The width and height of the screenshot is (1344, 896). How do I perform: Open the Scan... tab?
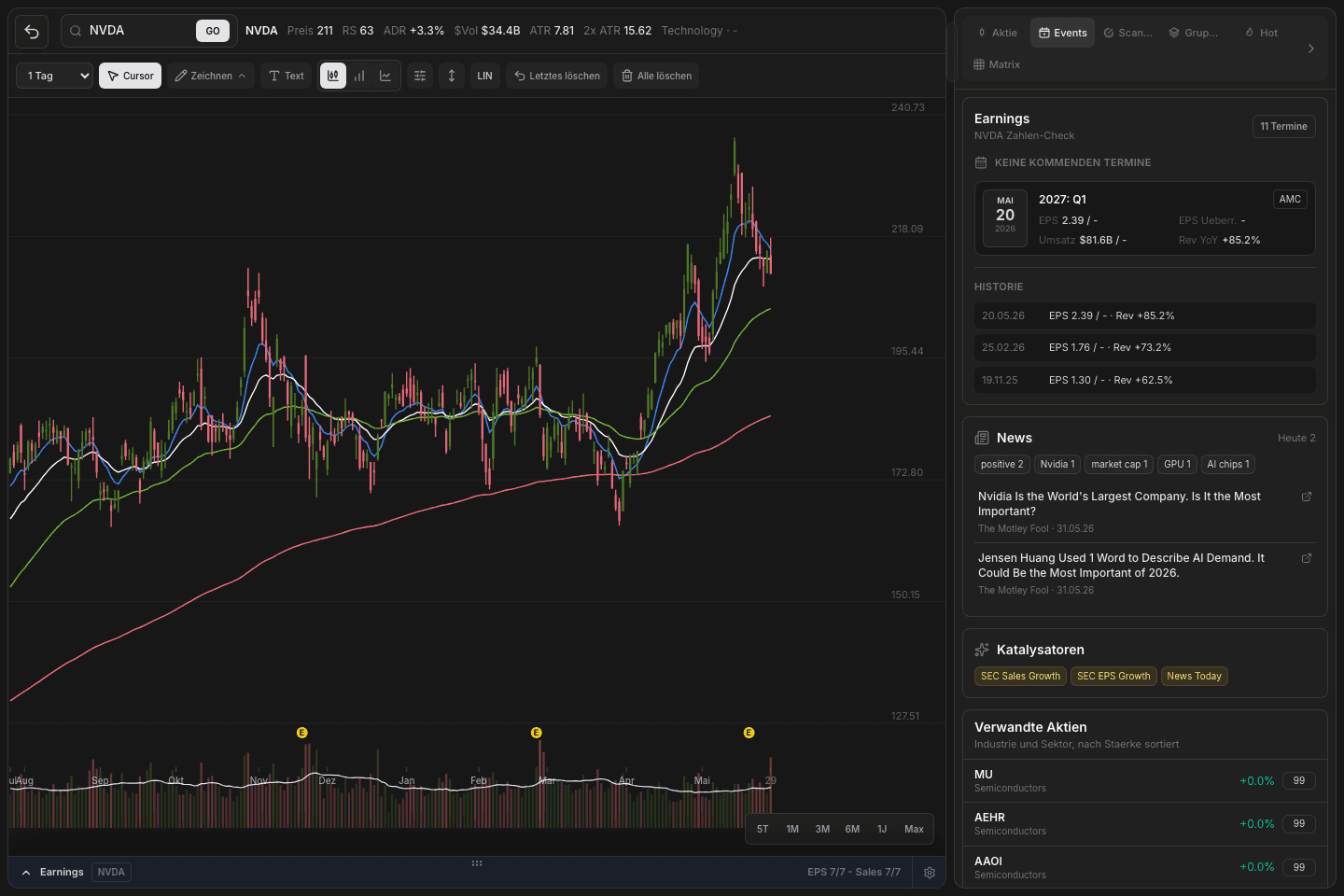[x=1127, y=33]
